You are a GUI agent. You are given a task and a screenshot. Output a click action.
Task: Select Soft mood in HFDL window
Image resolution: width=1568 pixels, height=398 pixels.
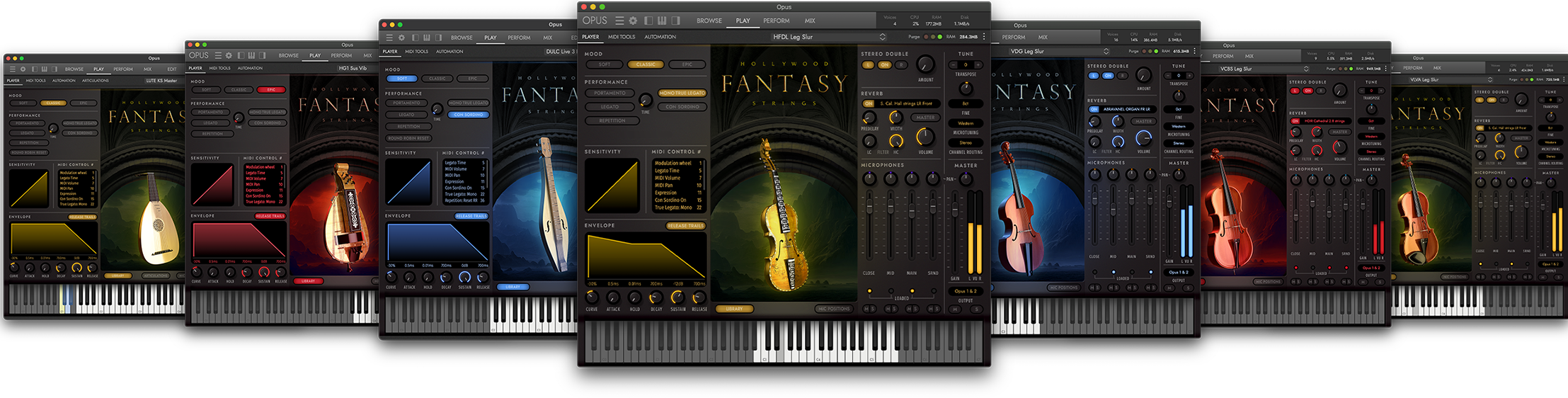605,64
